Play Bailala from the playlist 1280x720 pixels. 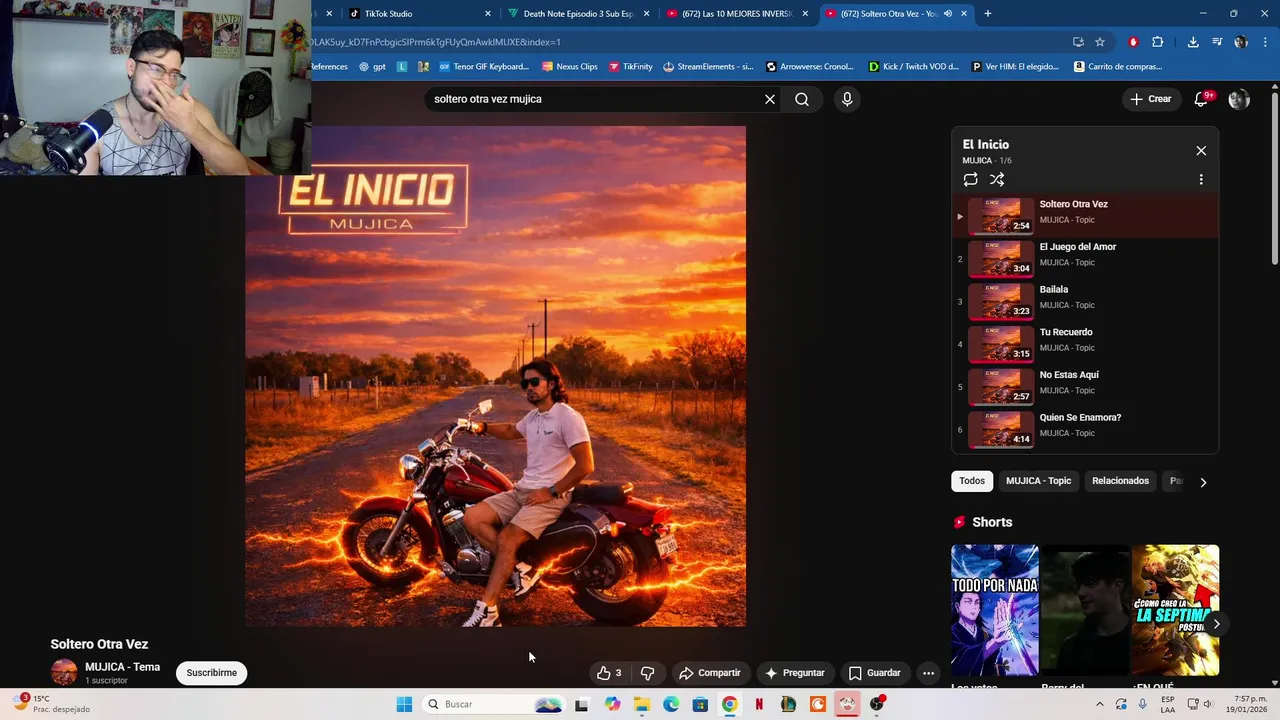pos(1085,302)
